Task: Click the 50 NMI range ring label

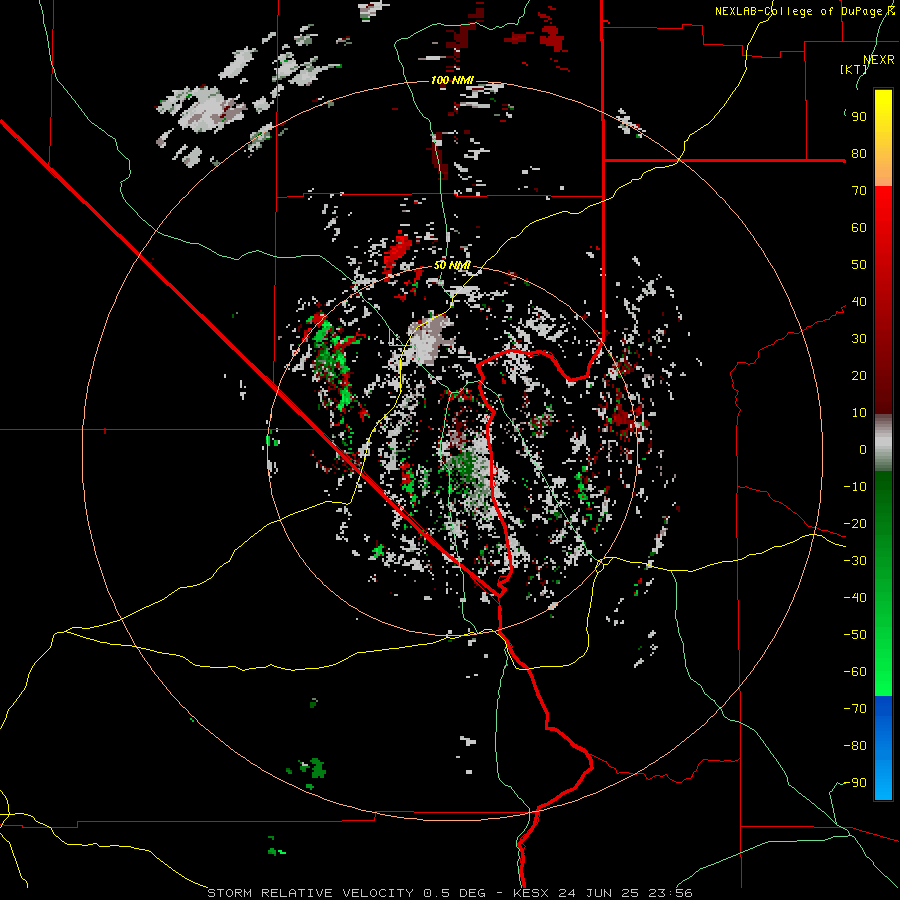Action: 452,265
